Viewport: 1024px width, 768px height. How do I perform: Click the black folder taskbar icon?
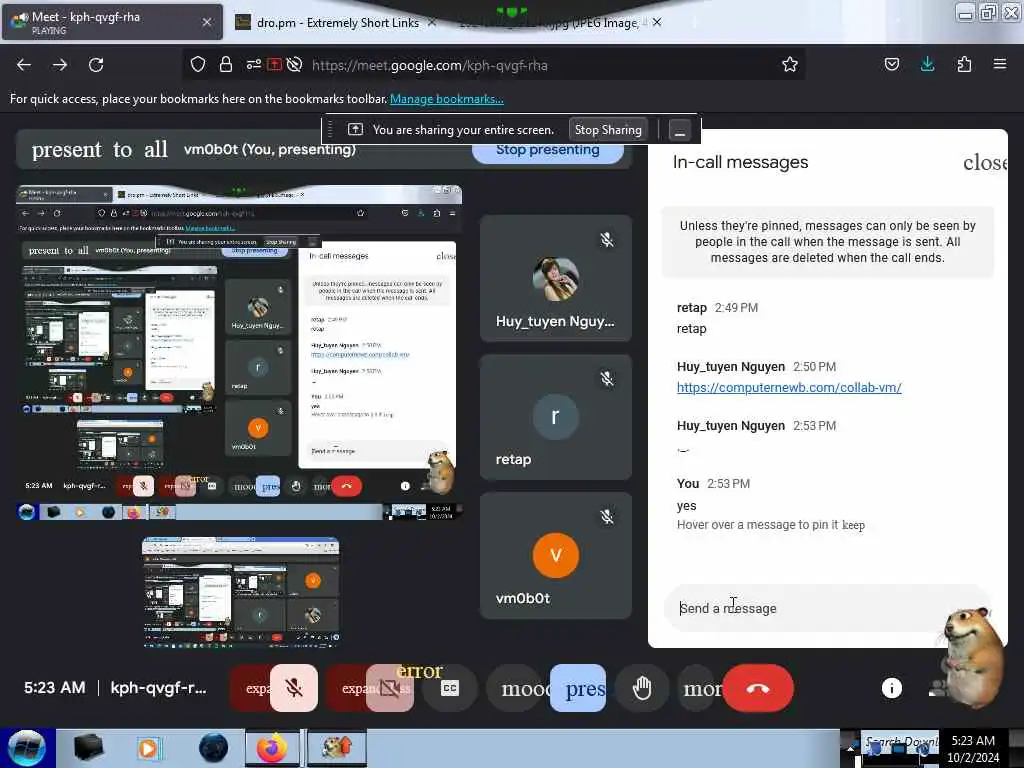[88, 748]
